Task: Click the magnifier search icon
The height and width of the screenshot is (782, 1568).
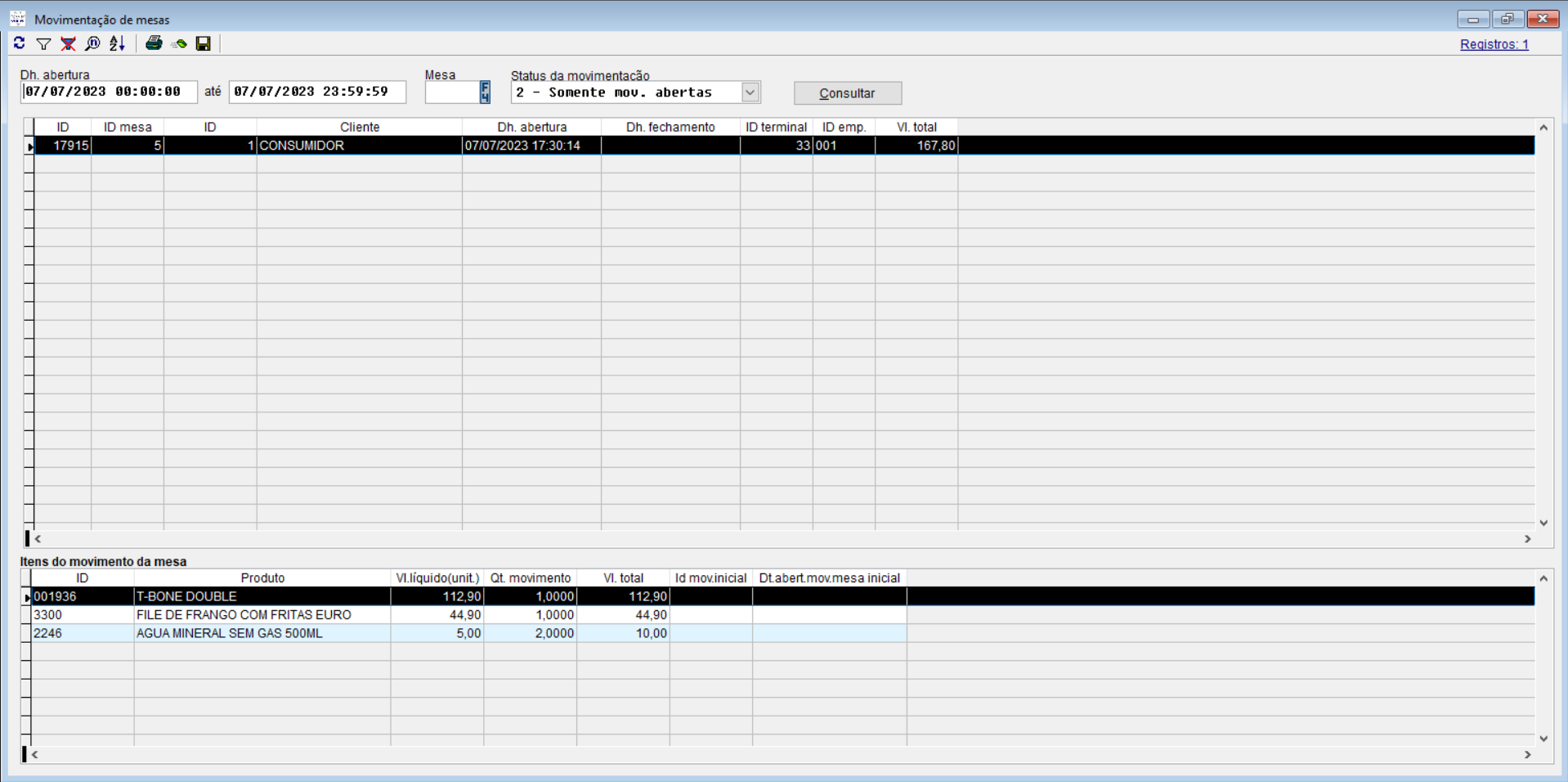Action: [93, 44]
